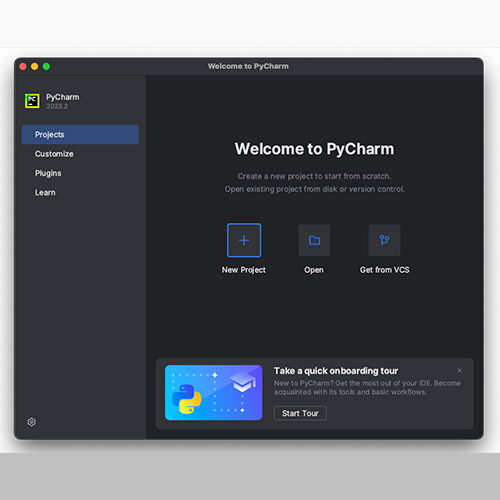This screenshot has height=500, width=500.
Task: Click the 'Take a quick onboarding tour' title
Action: [x=336, y=371]
